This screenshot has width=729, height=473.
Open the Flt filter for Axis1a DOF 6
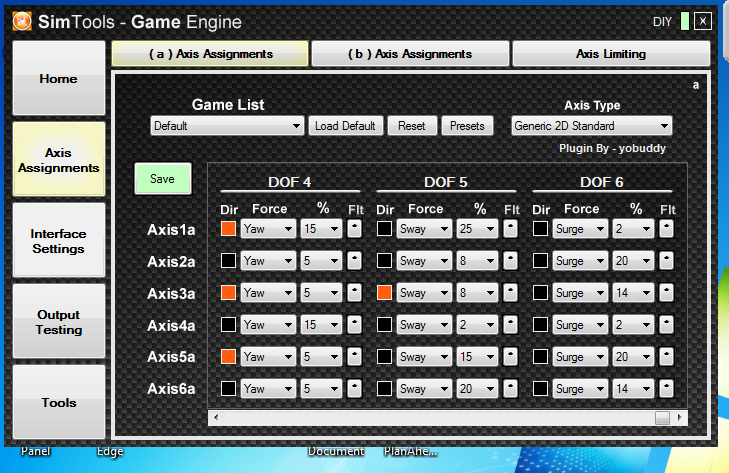click(666, 229)
